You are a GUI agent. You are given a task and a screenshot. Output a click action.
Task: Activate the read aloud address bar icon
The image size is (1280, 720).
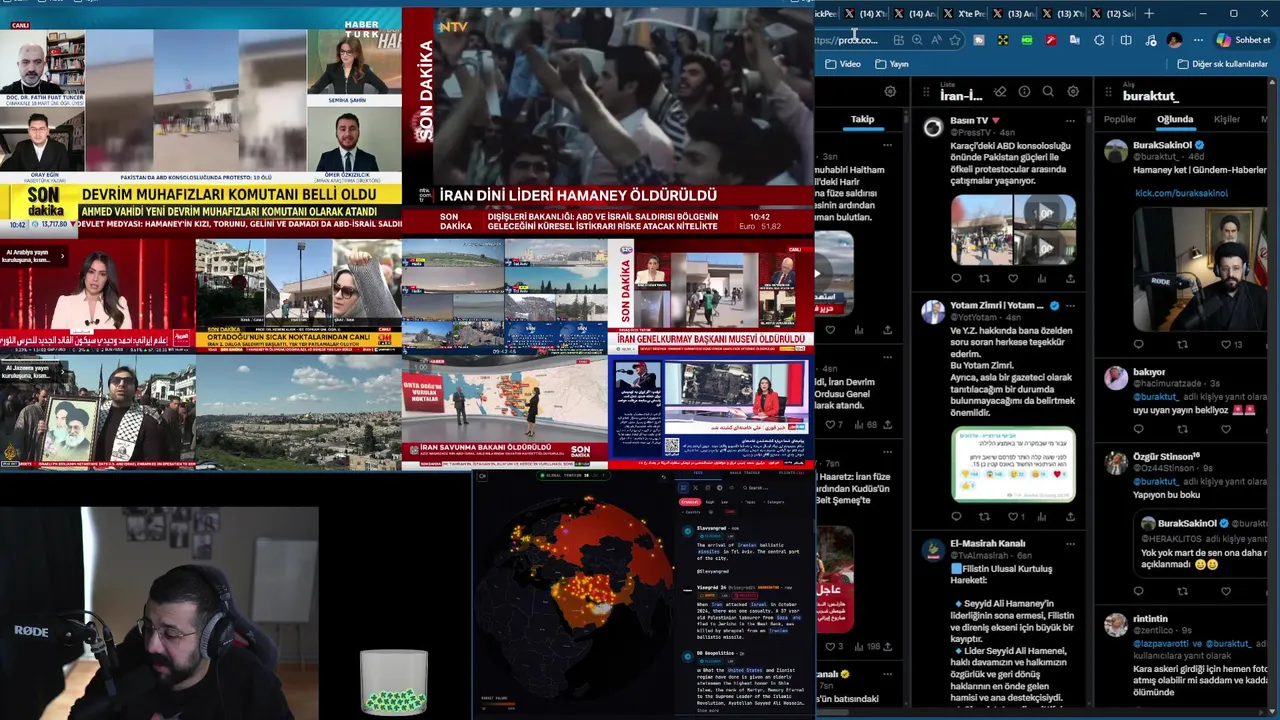click(x=936, y=40)
